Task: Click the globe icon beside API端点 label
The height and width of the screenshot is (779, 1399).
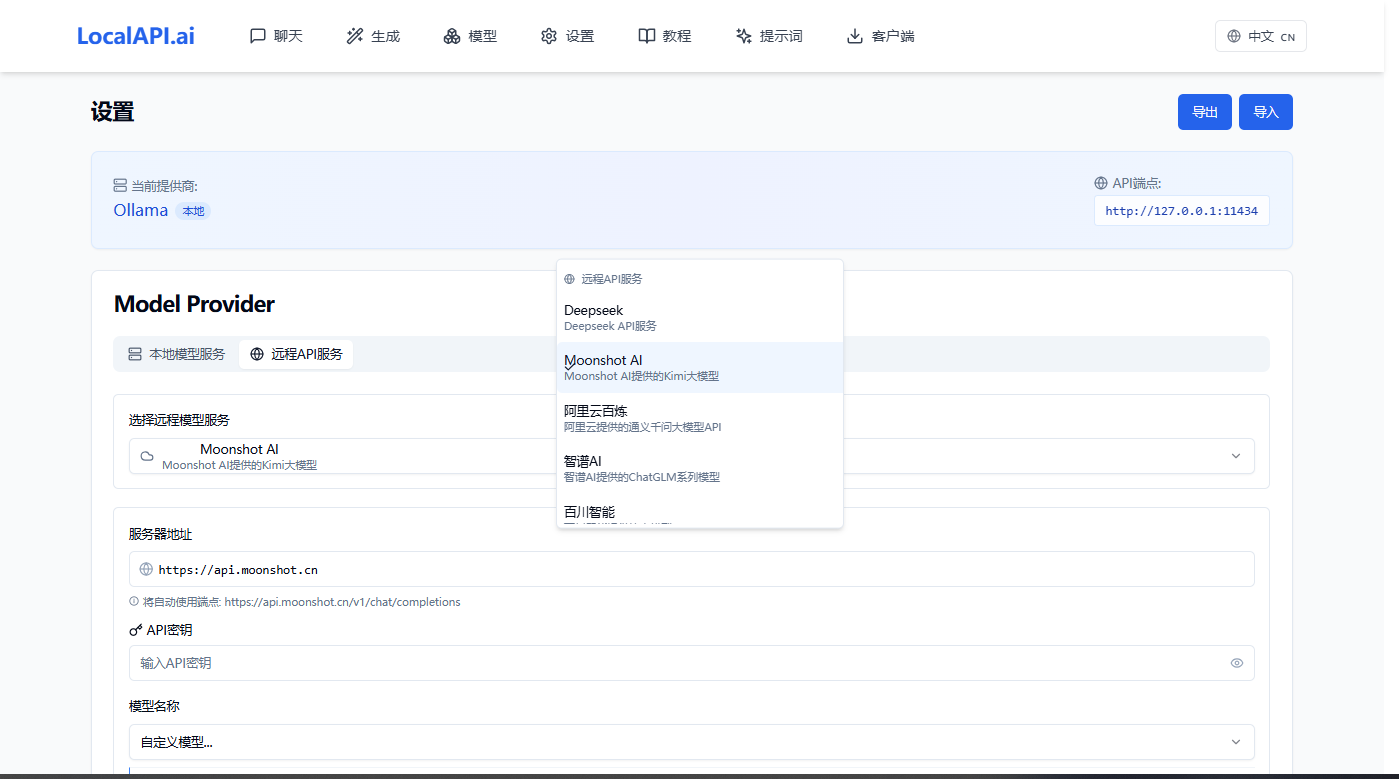Action: [x=1101, y=183]
